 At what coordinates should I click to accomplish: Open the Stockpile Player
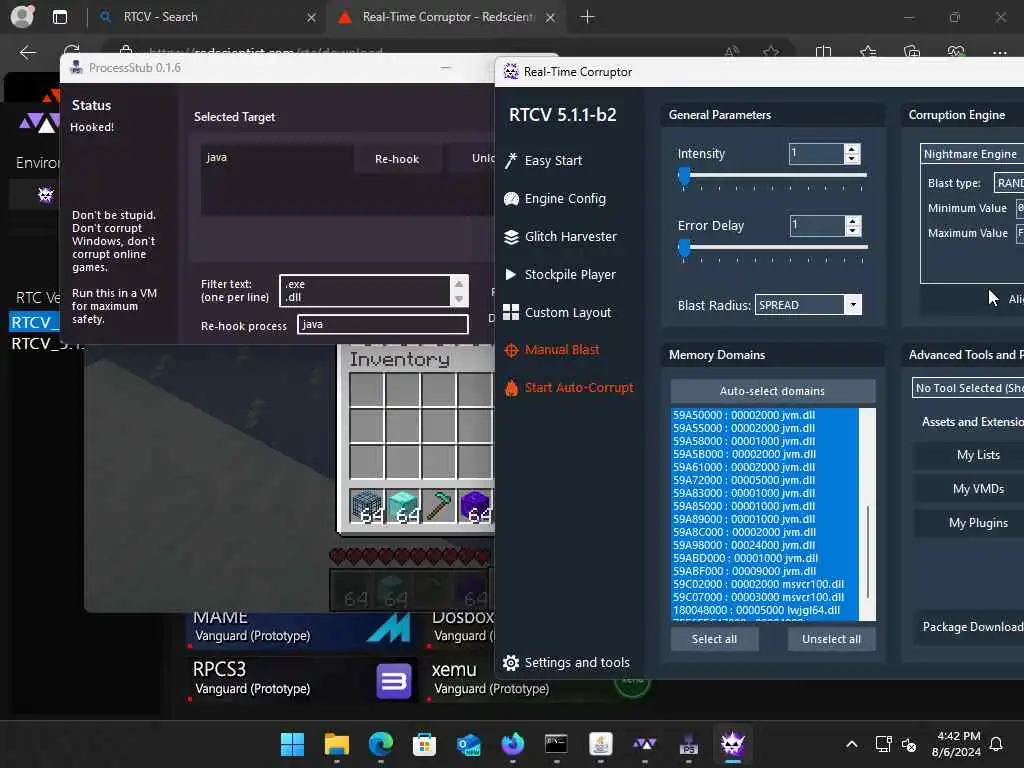click(560, 274)
